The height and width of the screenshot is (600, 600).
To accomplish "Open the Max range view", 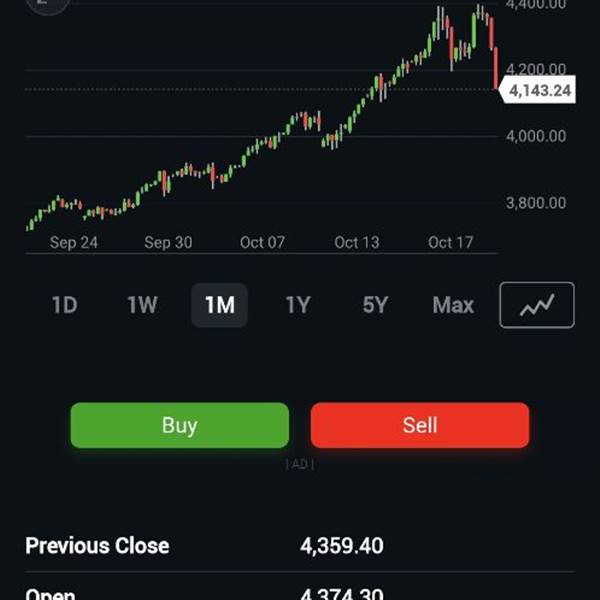I will (453, 305).
